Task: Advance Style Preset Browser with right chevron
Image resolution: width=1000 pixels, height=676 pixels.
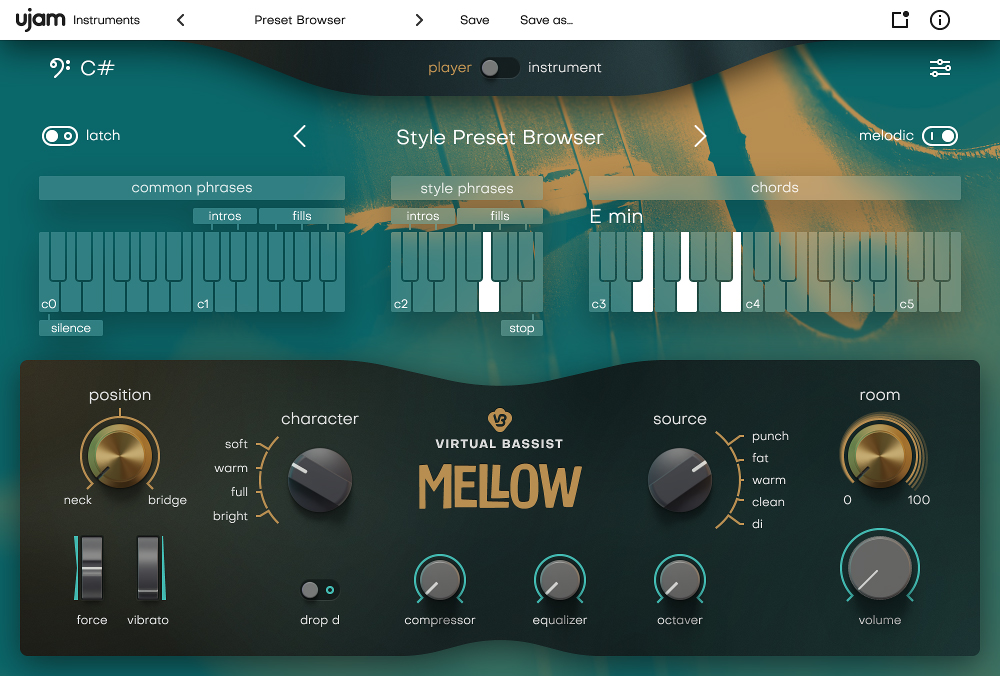Action: 700,136
